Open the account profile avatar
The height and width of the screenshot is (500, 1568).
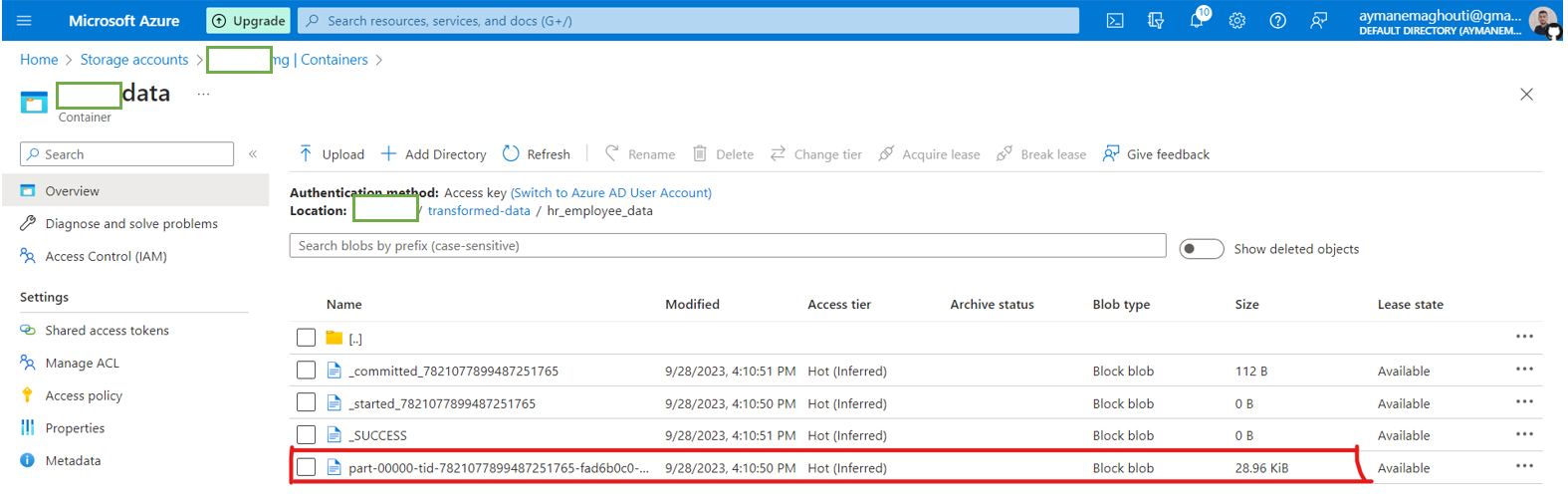(x=1543, y=22)
